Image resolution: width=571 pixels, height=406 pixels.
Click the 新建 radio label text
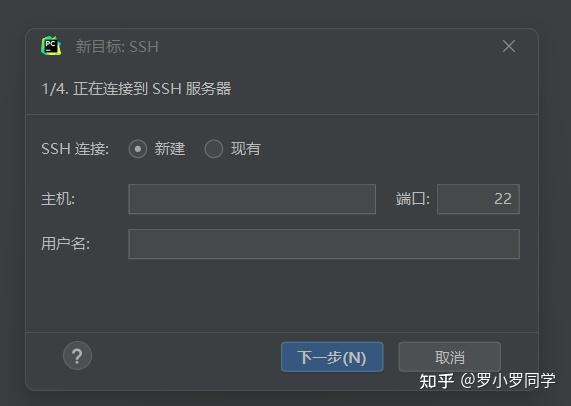[170, 149]
